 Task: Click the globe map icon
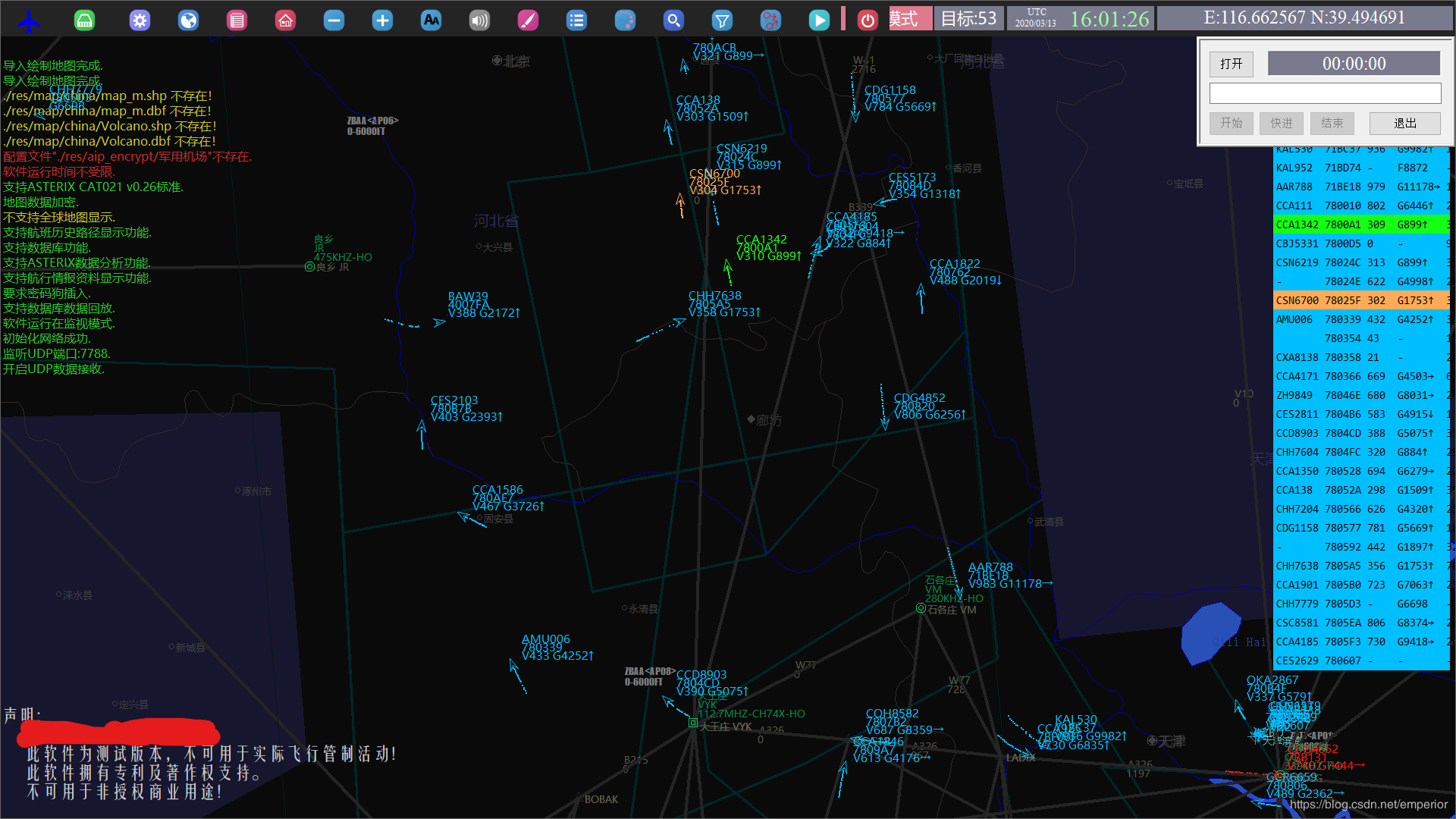coord(188,20)
